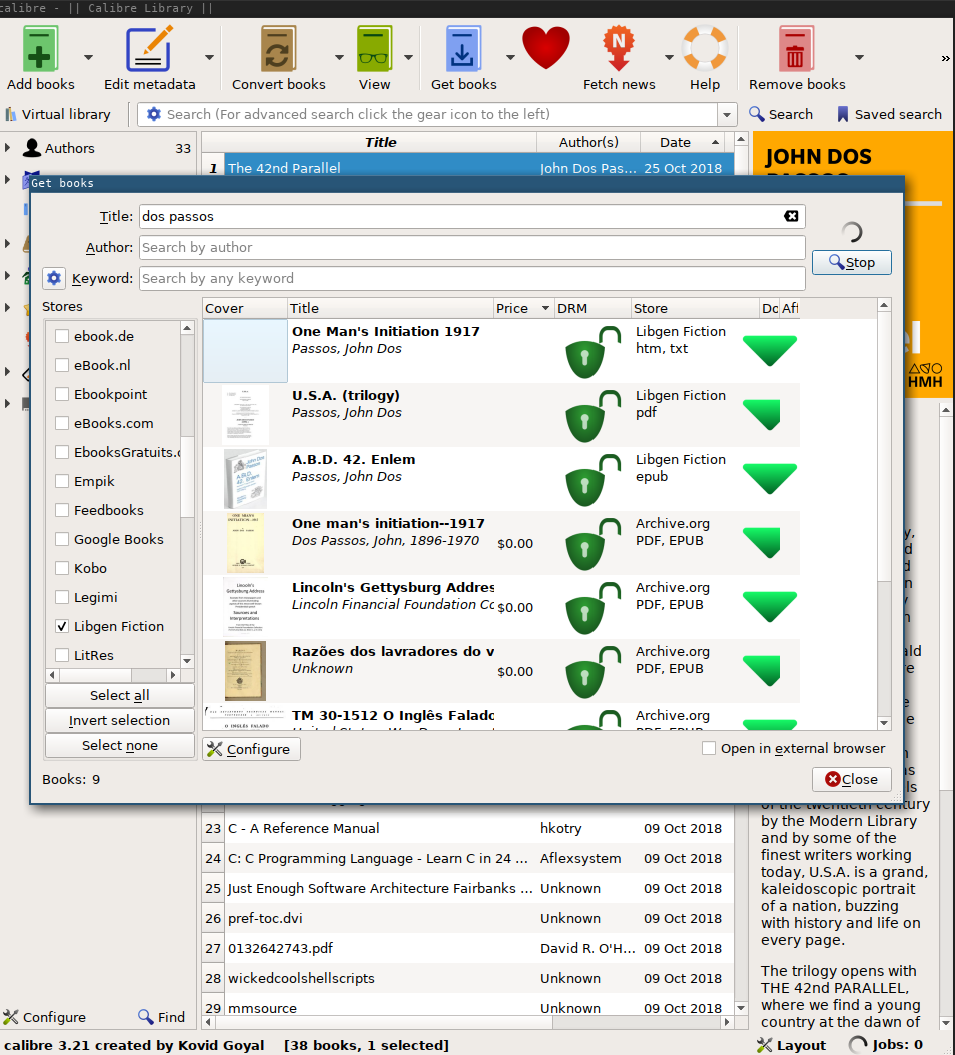
Task: Sort library by Date column
Action: point(684,142)
